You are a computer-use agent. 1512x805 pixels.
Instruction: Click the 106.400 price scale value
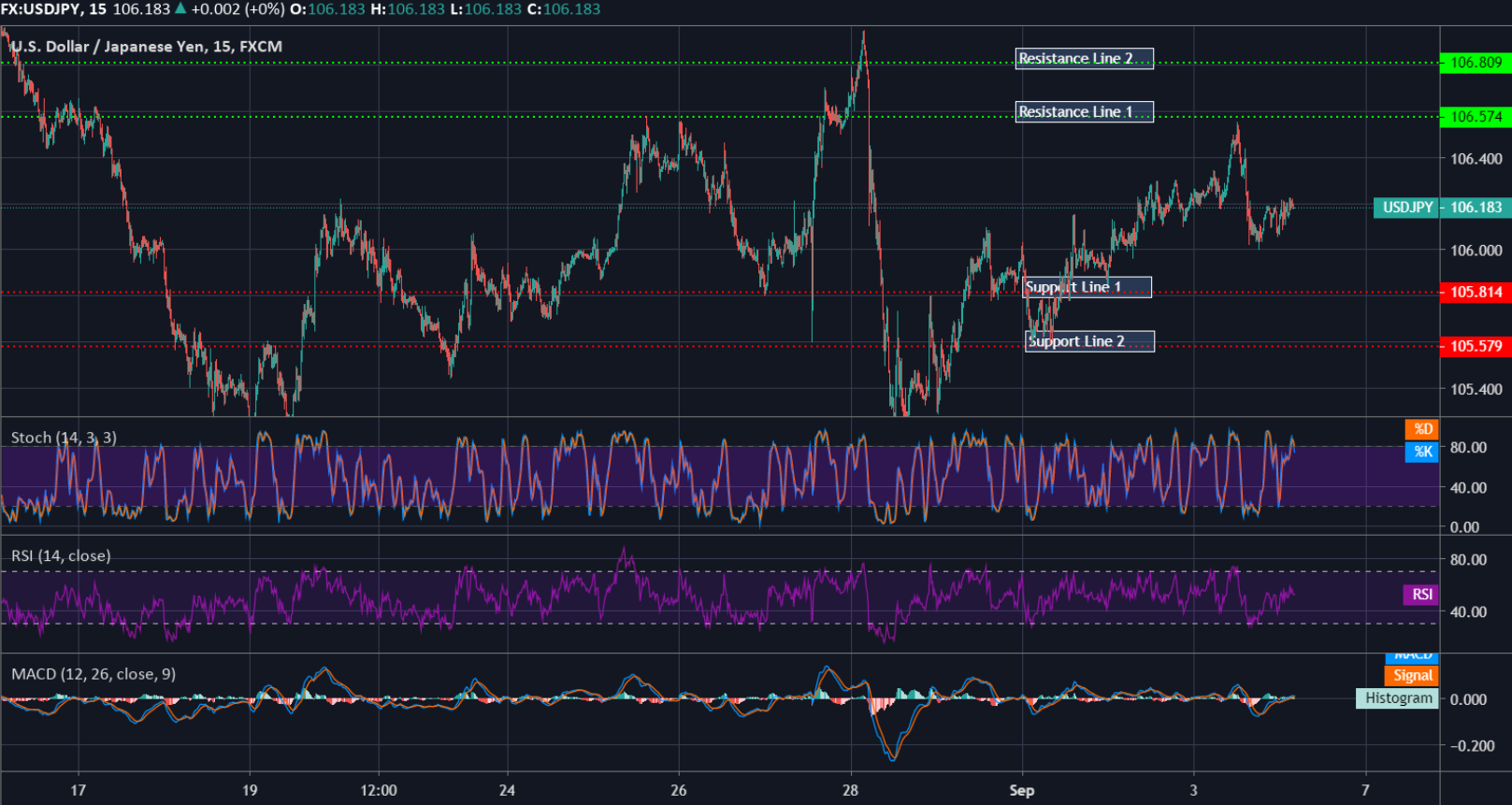pos(1476,159)
